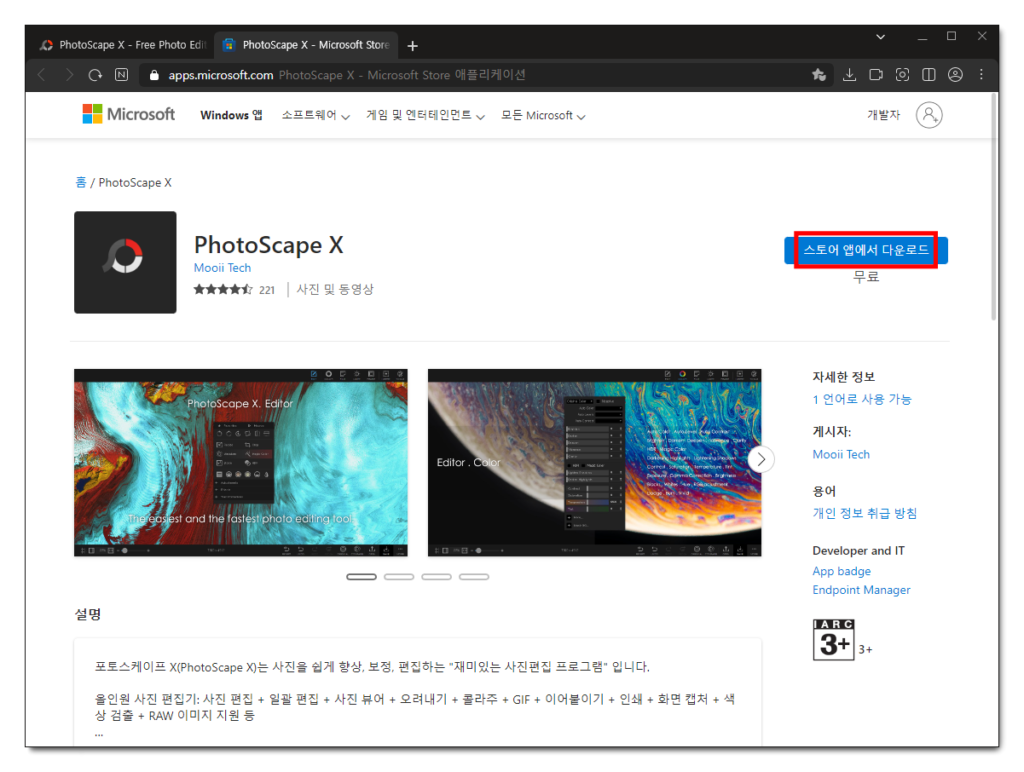Click the N icon beside the refresh button

pyautogui.click(x=121, y=74)
